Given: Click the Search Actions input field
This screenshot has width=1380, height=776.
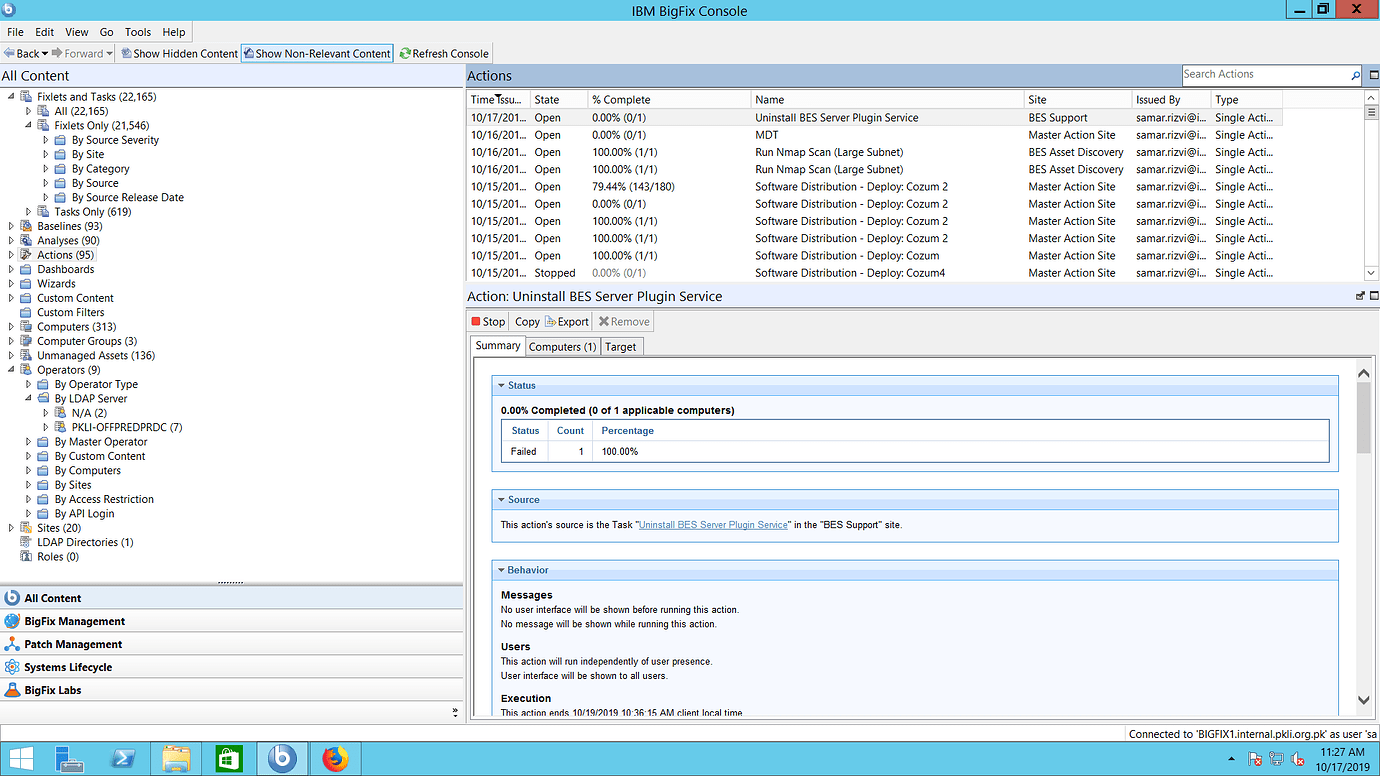Looking at the screenshot, I should [x=1263, y=75].
